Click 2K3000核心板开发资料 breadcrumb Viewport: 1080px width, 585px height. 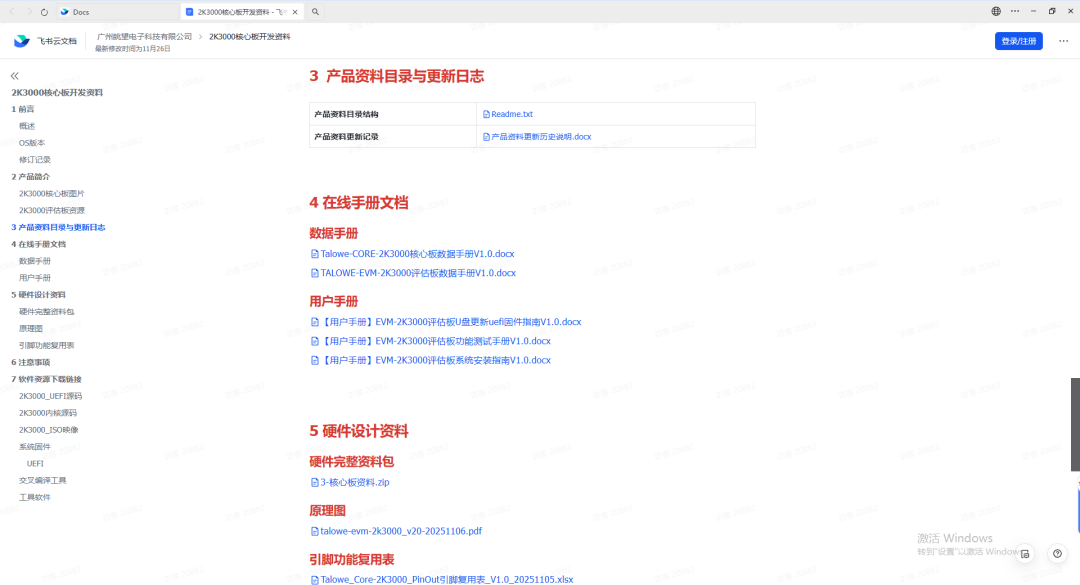(249, 37)
